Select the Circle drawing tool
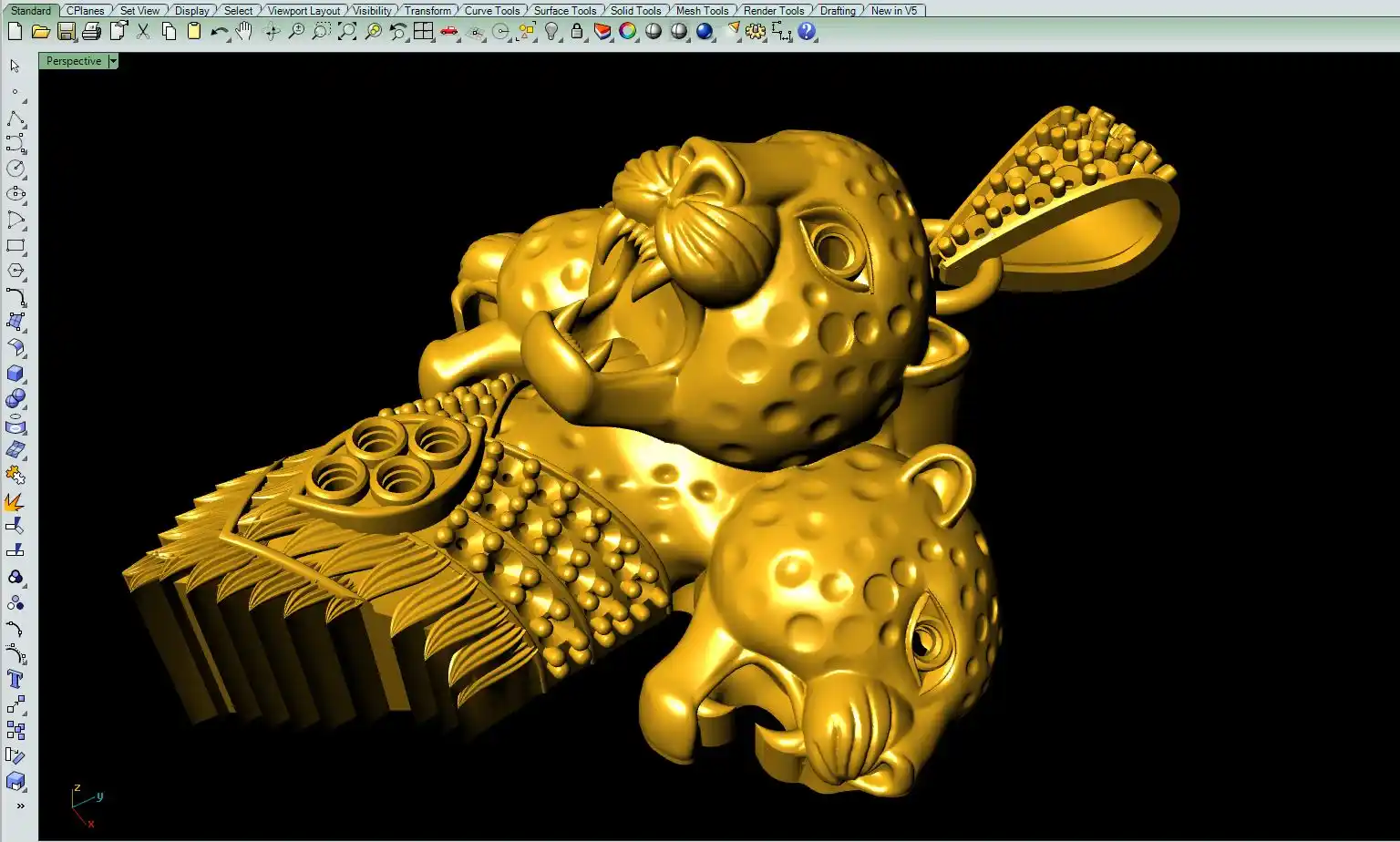 15,169
